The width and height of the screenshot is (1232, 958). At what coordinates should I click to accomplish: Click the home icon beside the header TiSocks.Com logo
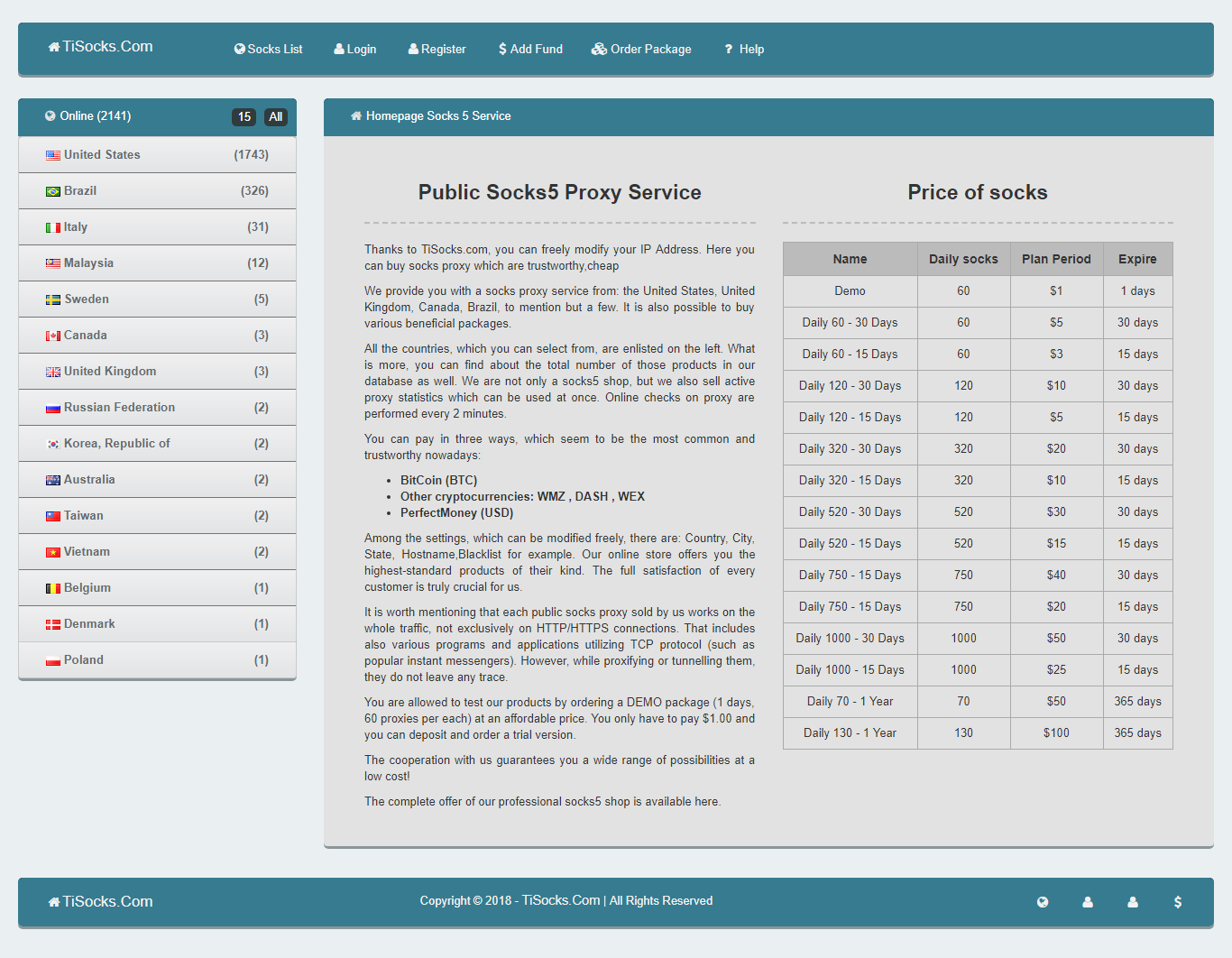[54, 47]
